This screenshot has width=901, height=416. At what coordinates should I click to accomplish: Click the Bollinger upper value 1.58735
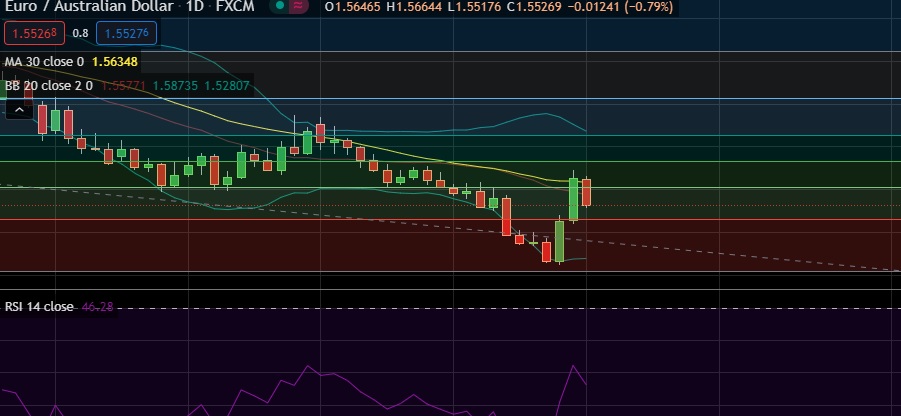pyautogui.click(x=175, y=86)
